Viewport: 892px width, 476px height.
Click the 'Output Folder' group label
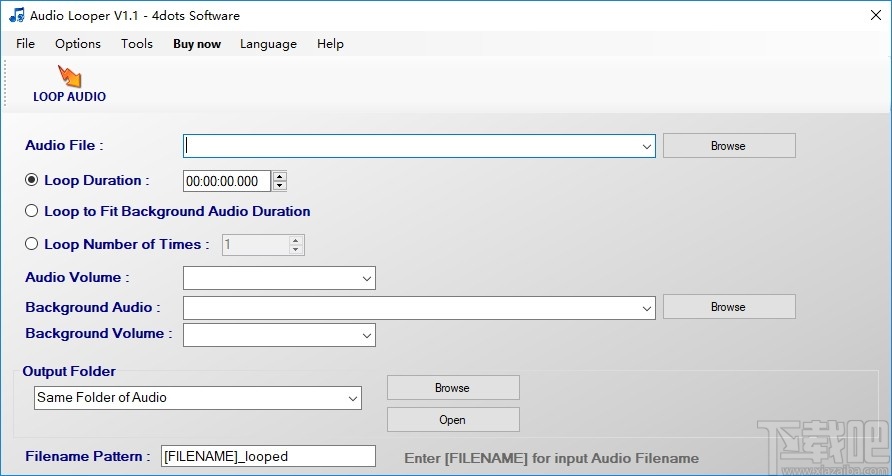pyautogui.click(x=69, y=371)
